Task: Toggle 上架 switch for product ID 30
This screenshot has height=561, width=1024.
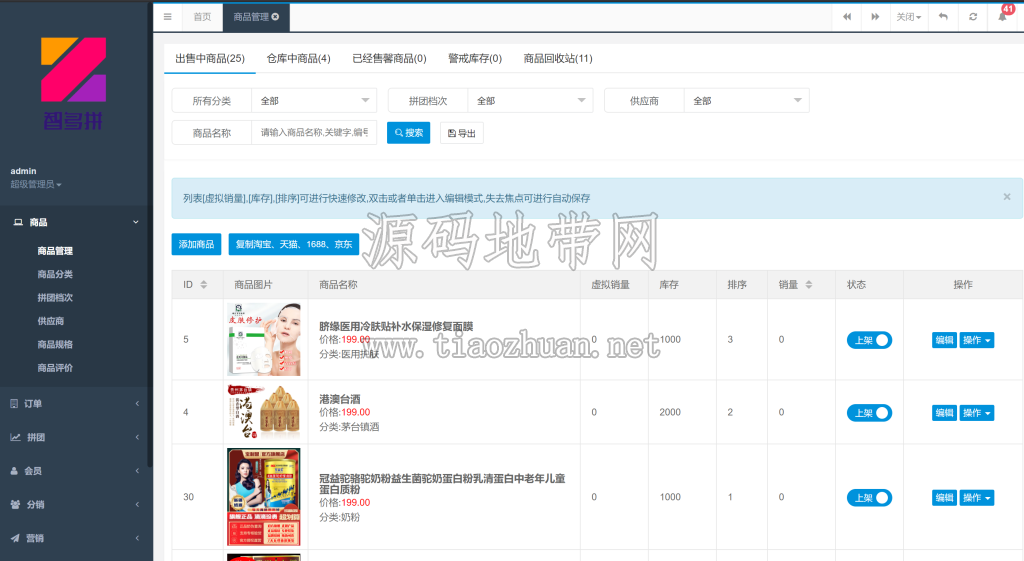Action: pos(869,498)
